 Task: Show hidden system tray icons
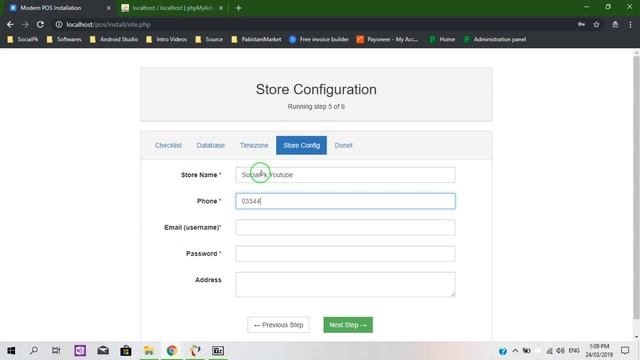pyautogui.click(x=515, y=351)
